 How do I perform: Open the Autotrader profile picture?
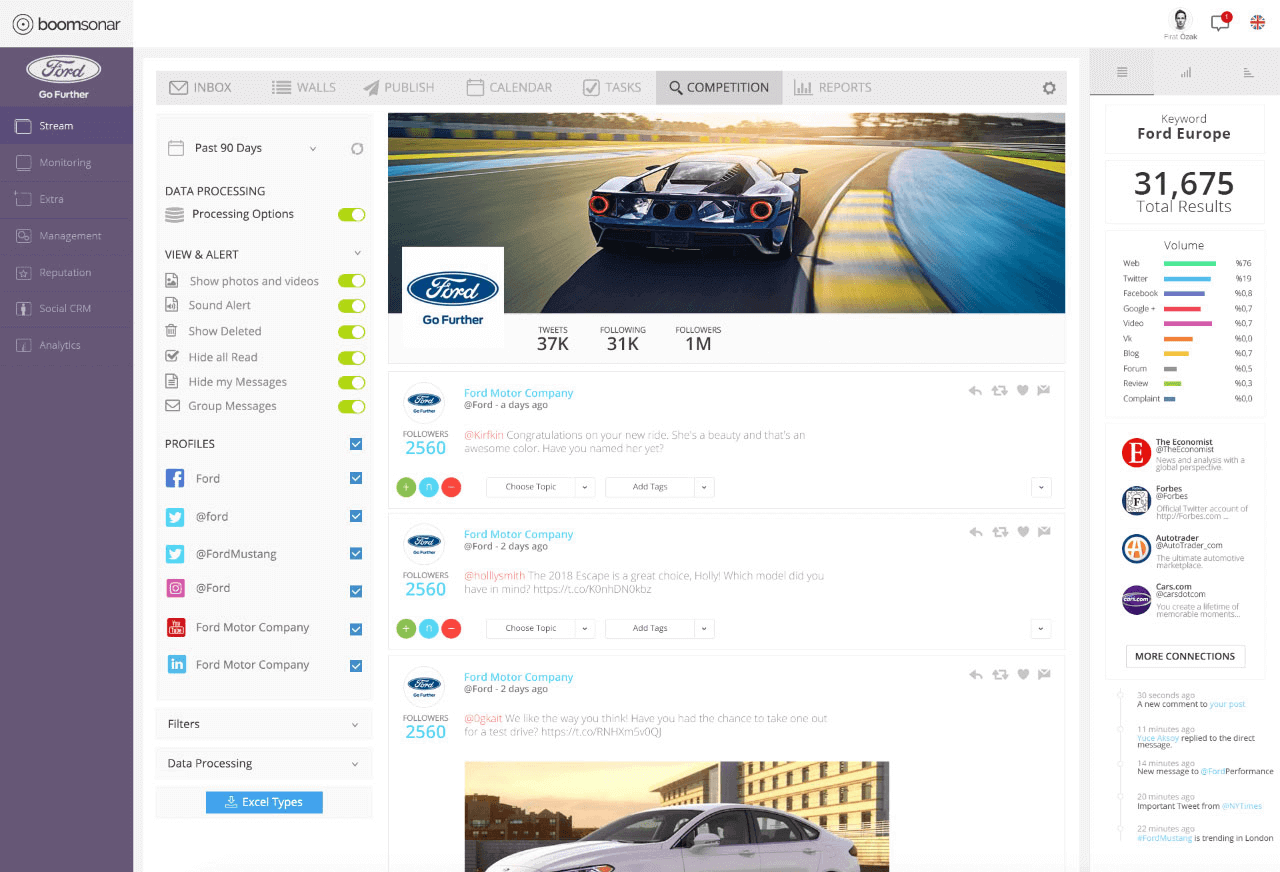click(x=1136, y=549)
